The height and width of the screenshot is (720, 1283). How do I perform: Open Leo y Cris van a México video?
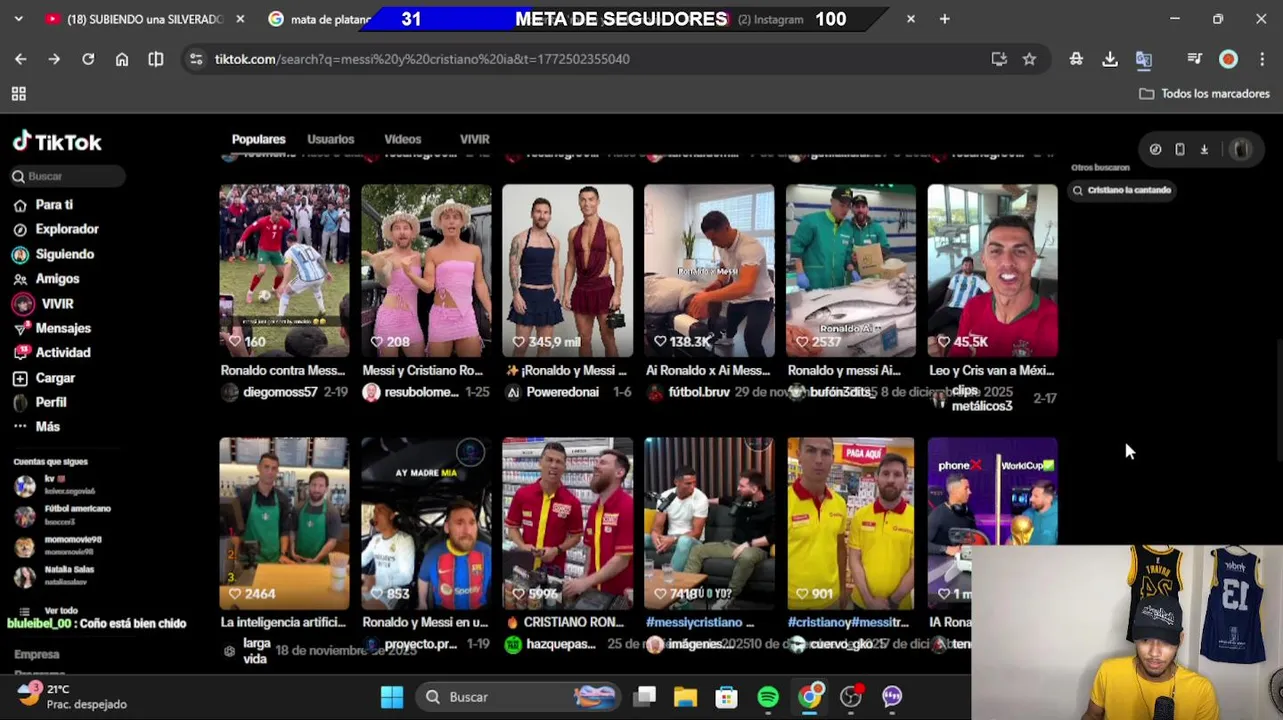(x=992, y=270)
